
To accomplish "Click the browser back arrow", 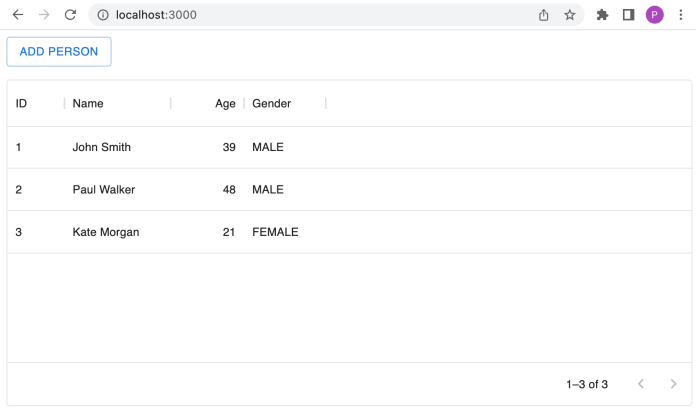I will [x=18, y=15].
